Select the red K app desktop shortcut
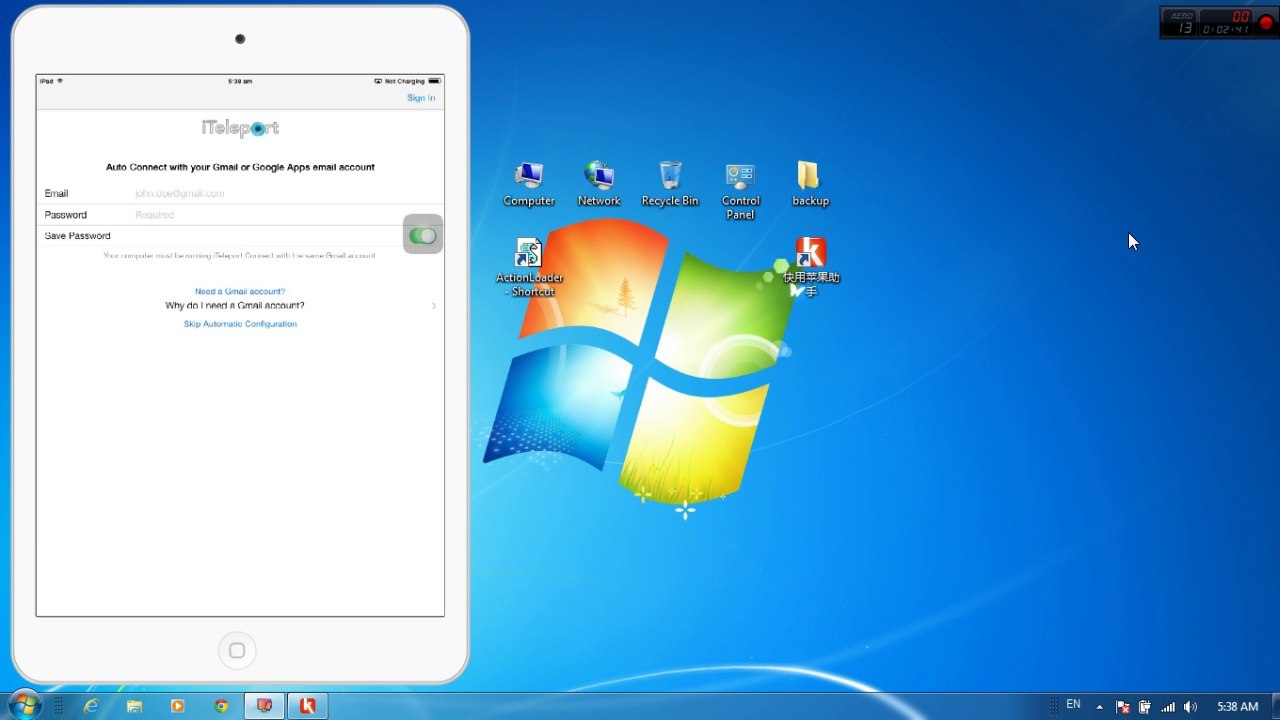Screen dimensions: 1280x720 [811, 267]
